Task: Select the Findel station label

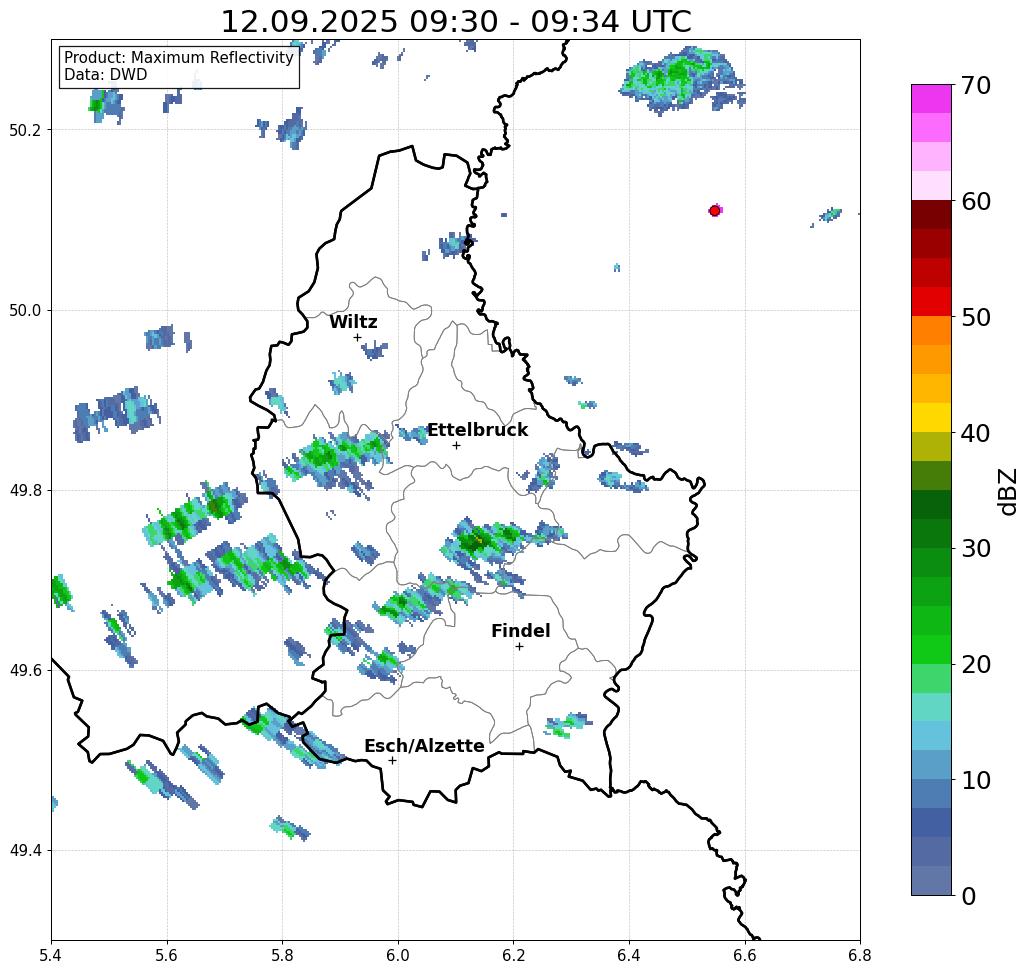Action: (x=520, y=631)
